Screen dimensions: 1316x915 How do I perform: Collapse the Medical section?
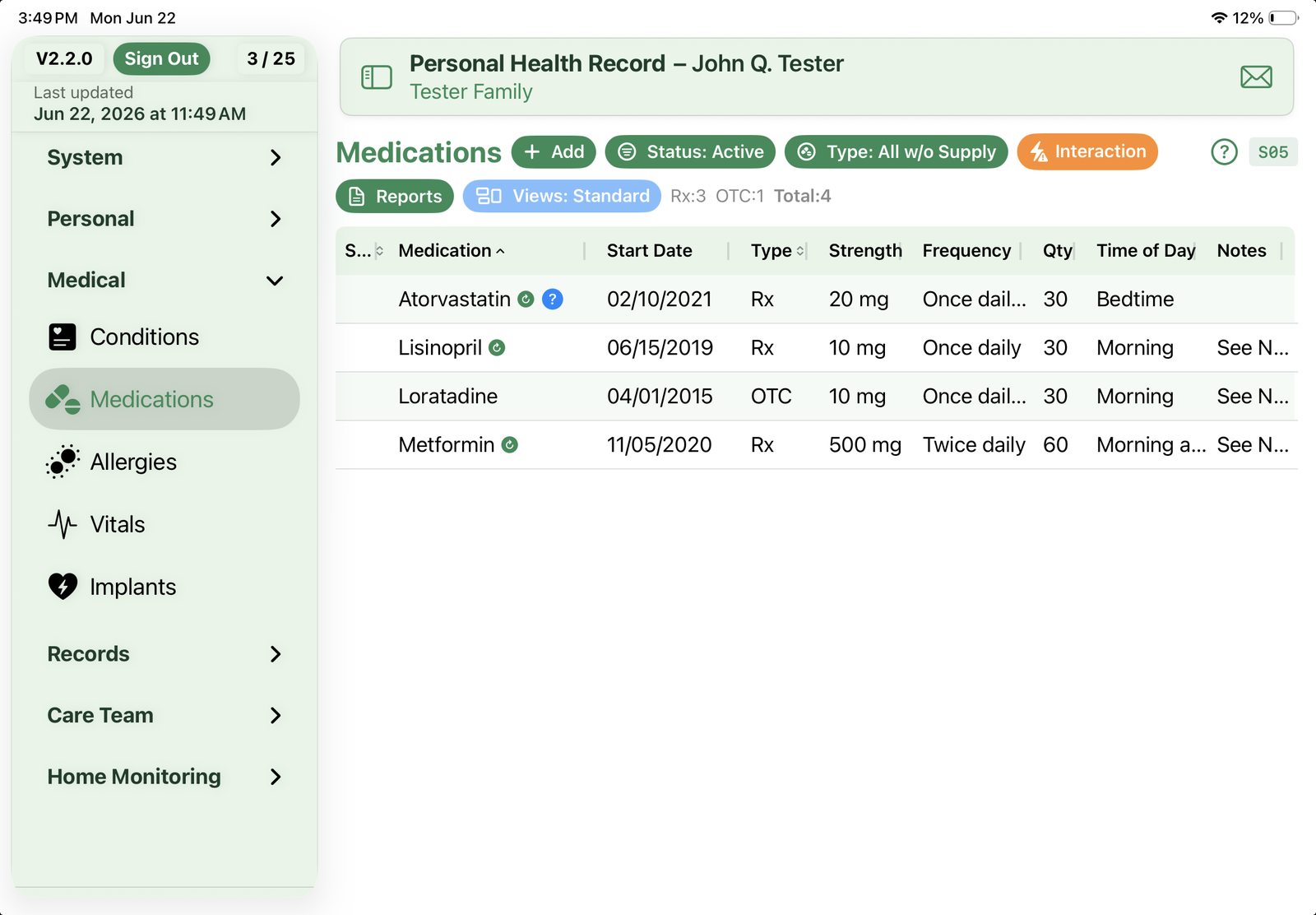pyautogui.click(x=164, y=281)
